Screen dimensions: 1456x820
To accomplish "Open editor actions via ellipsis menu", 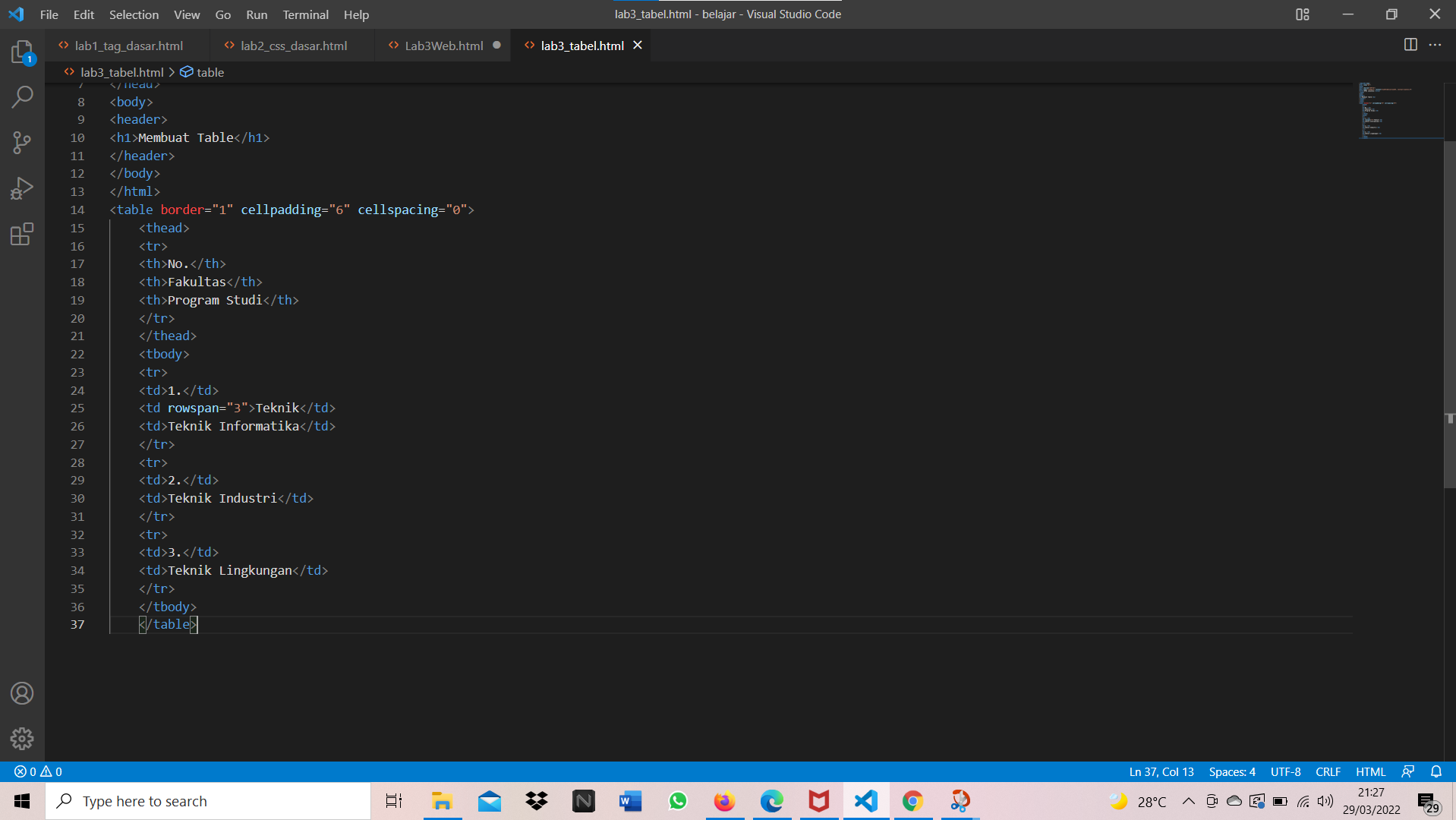I will point(1436,45).
